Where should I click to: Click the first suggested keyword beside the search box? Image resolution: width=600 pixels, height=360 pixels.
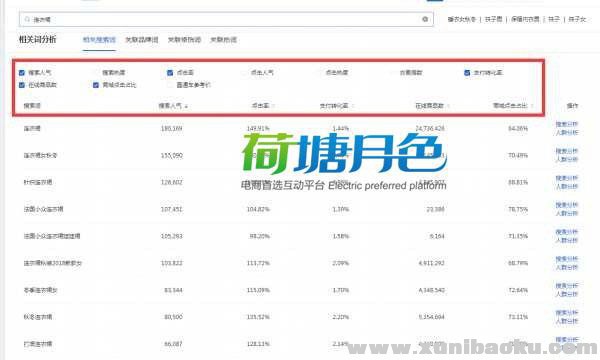pyautogui.click(x=462, y=19)
